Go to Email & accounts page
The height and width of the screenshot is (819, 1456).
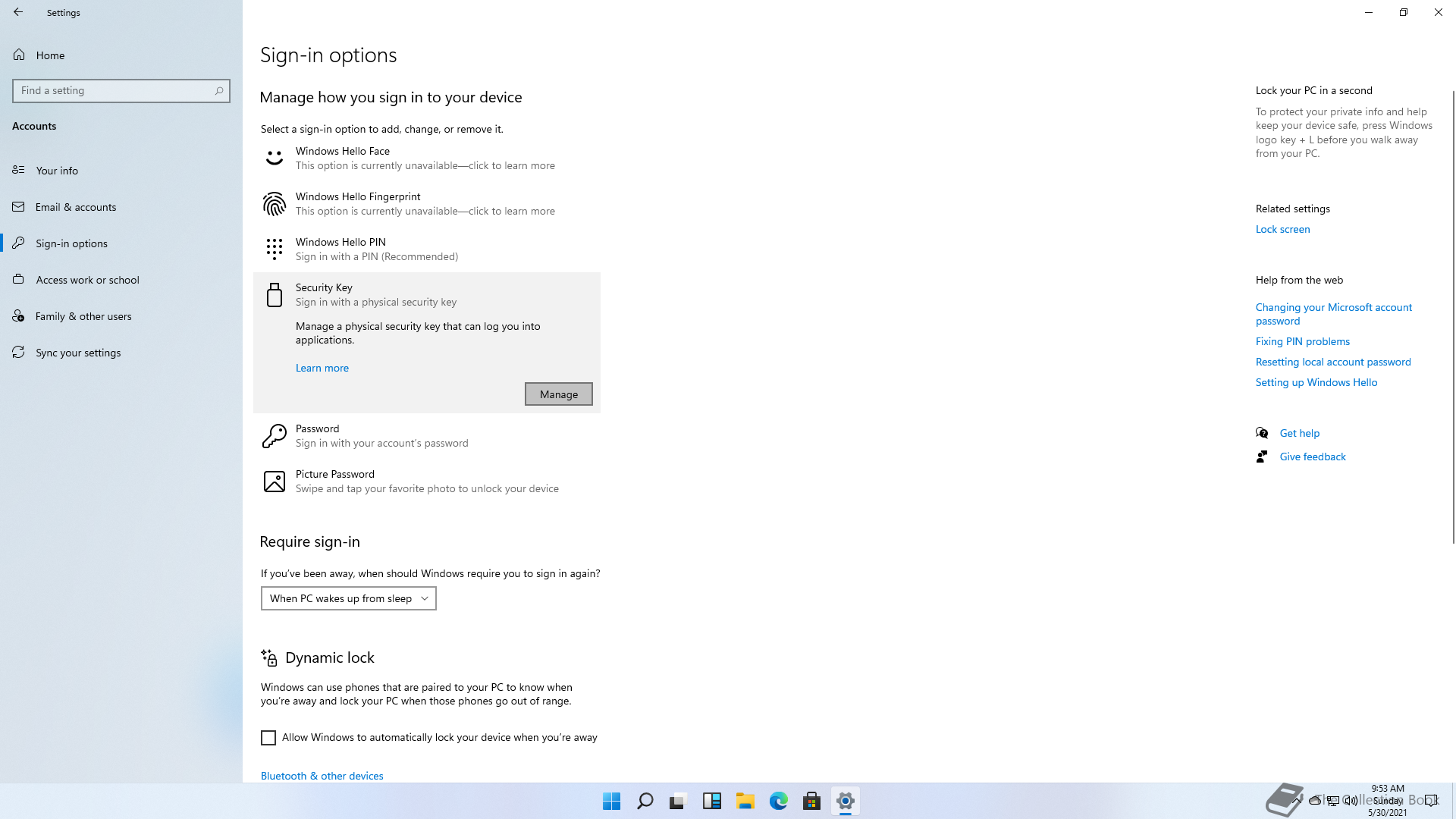coord(121,206)
